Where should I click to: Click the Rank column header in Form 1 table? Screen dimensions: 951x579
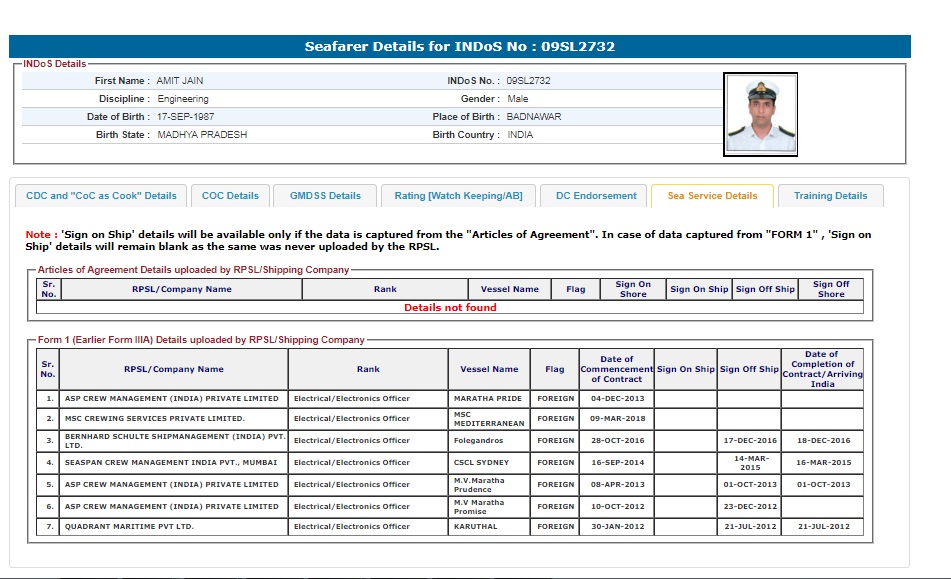pos(368,369)
